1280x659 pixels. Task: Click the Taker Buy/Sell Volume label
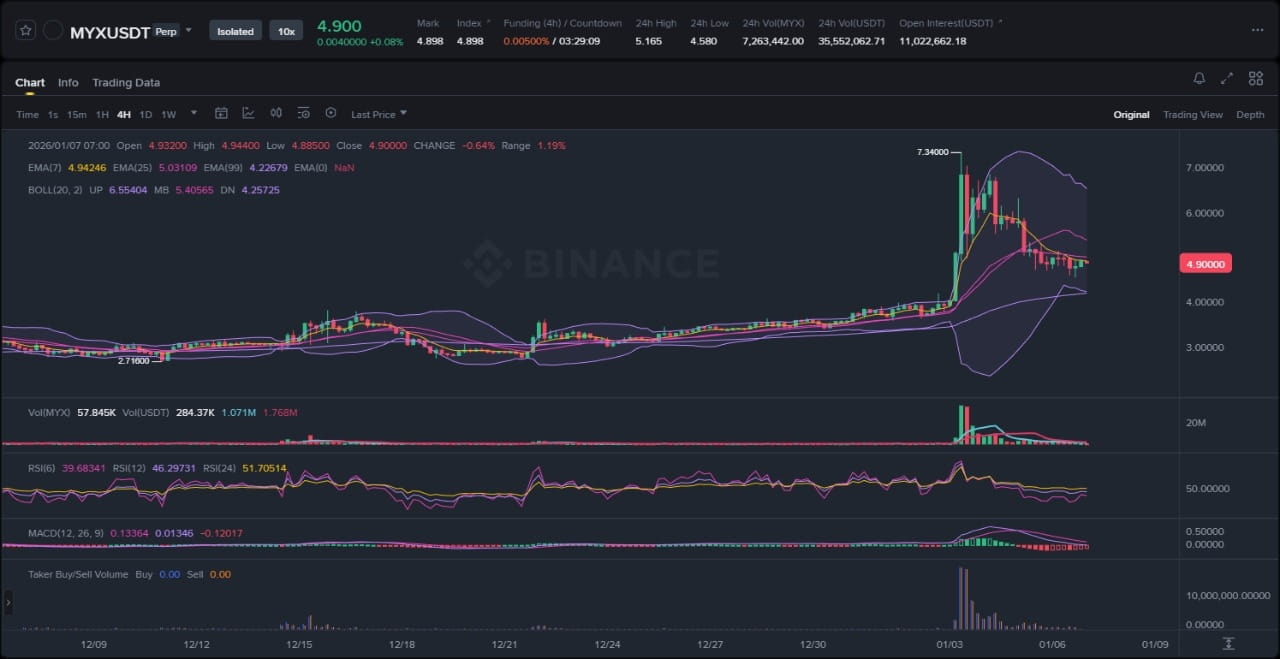click(x=77, y=574)
